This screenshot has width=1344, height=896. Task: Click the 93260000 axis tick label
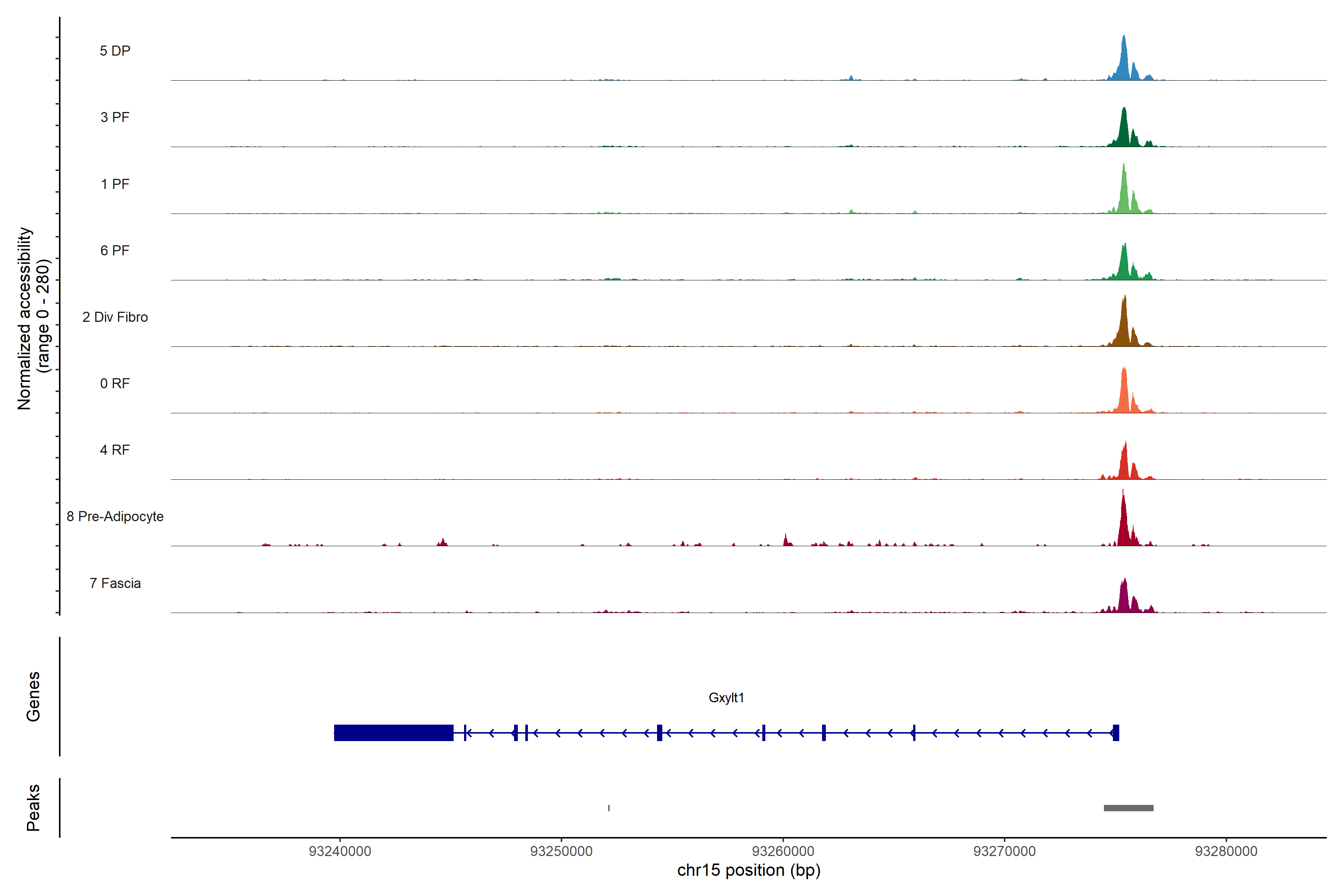coord(783,852)
